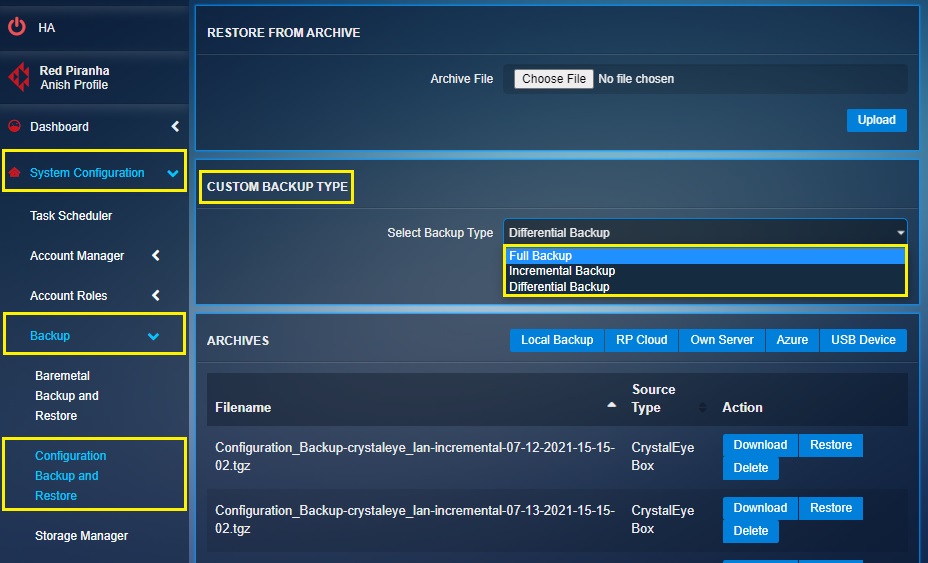Expand the Account Manager chevron
Viewport: 928px width, 563px height.
[156, 255]
